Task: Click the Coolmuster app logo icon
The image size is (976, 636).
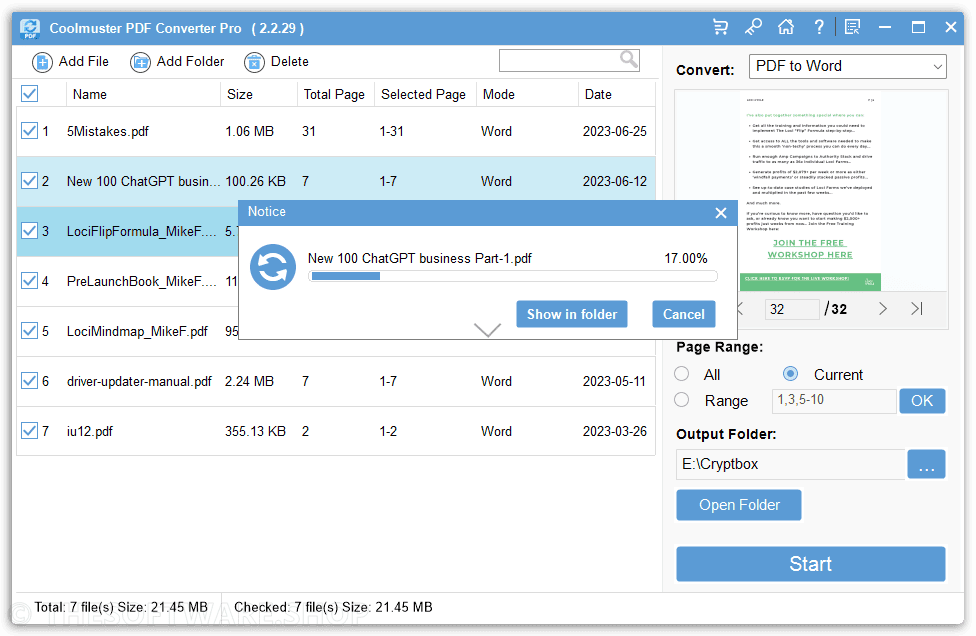Action: coord(29,28)
